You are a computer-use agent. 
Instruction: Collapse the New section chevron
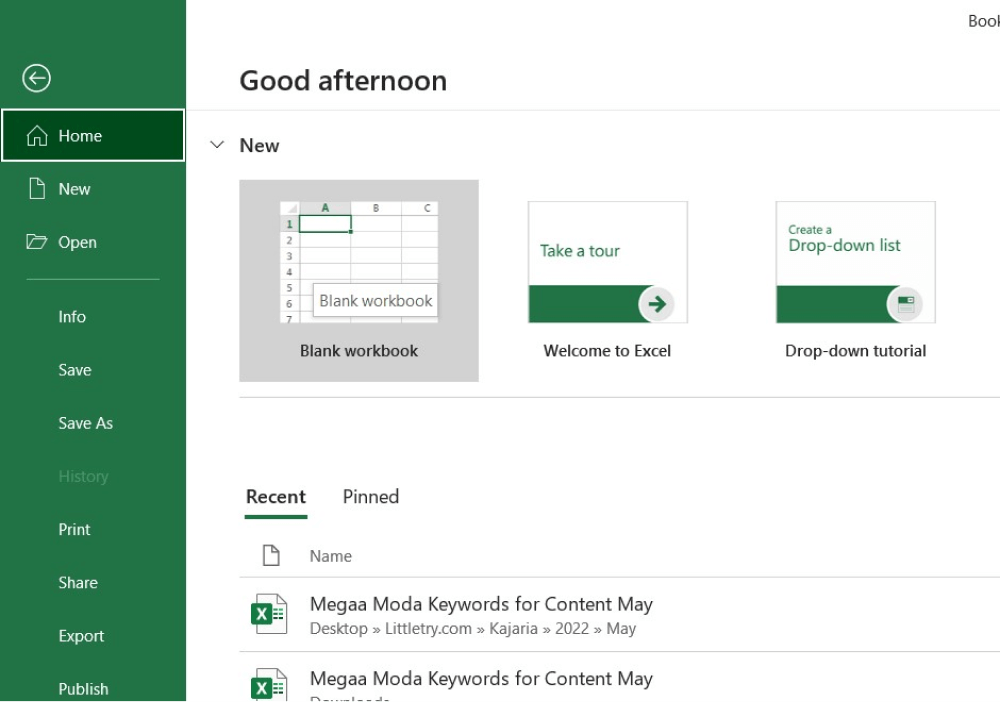(217, 145)
